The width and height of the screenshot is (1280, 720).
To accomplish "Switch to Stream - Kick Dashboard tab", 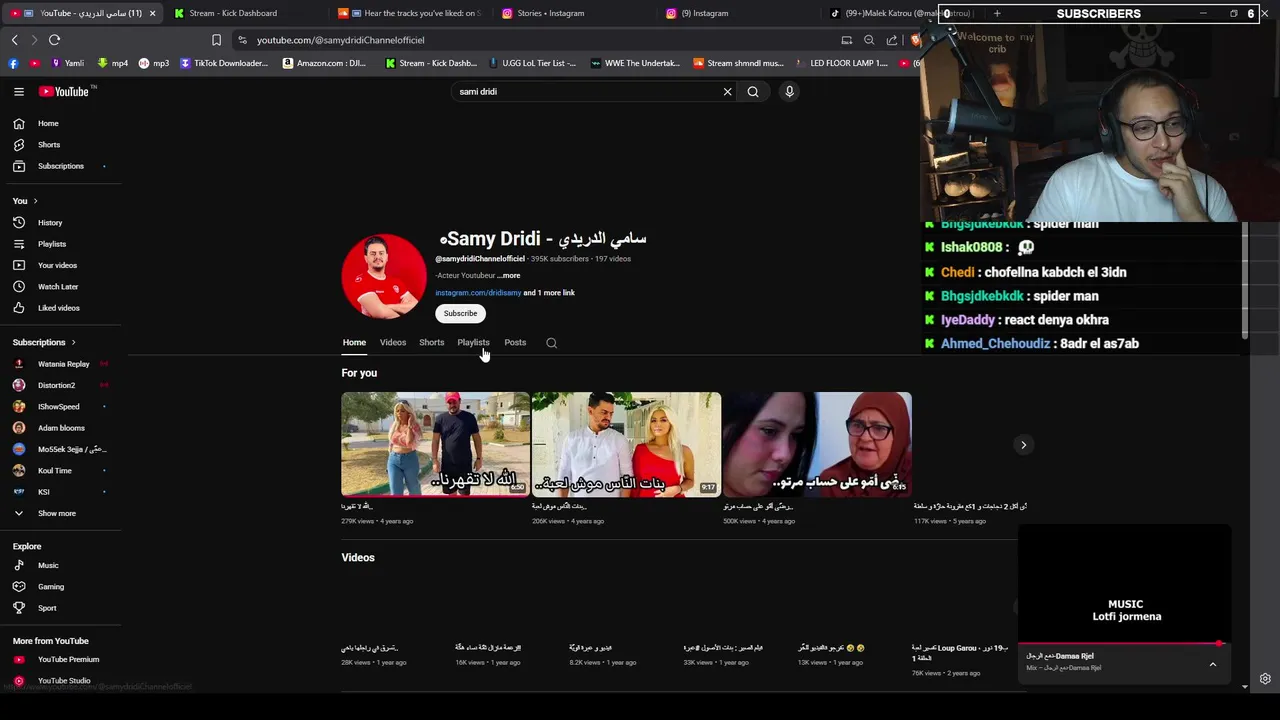I will pyautogui.click(x=233, y=13).
